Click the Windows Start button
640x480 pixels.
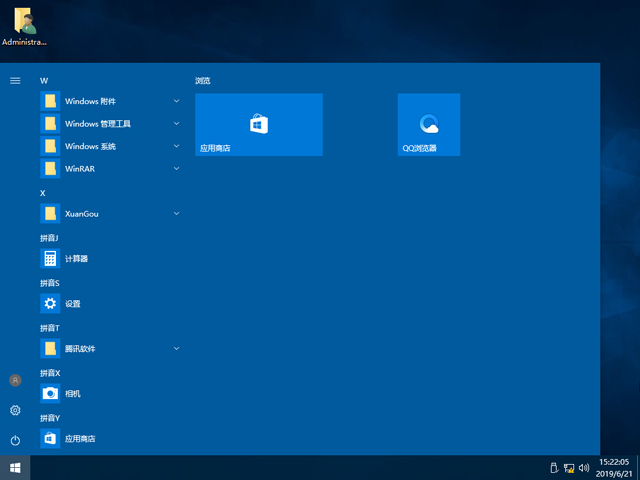(15, 467)
